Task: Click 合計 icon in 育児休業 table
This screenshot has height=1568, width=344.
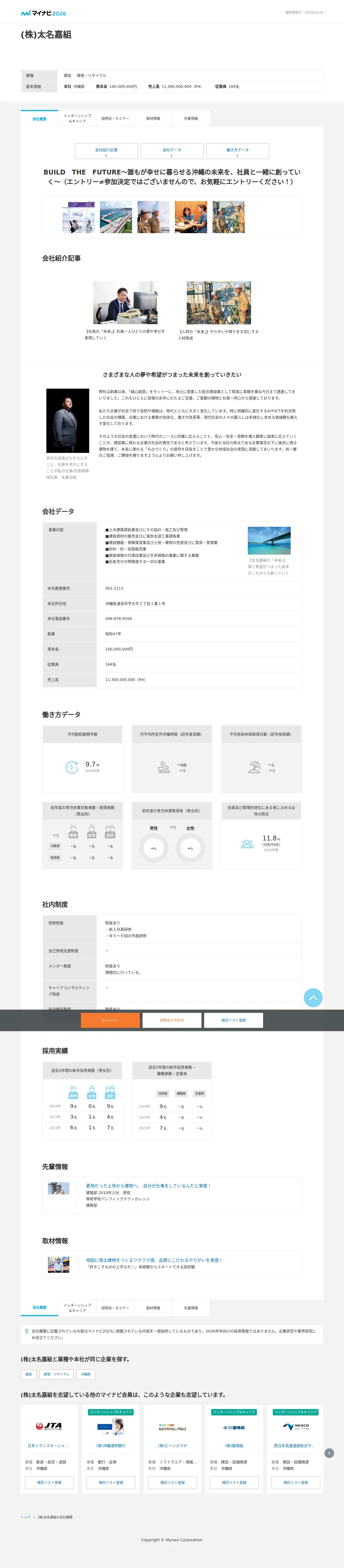Action: [x=110, y=831]
